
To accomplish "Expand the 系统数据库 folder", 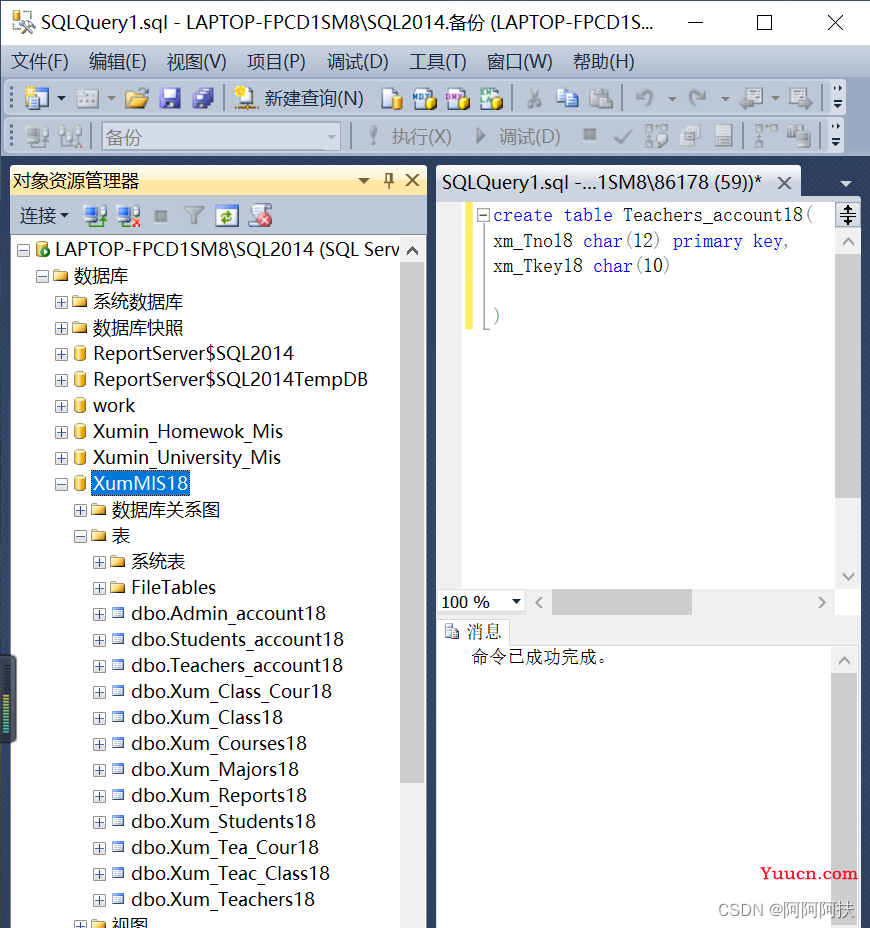I will (62, 302).
